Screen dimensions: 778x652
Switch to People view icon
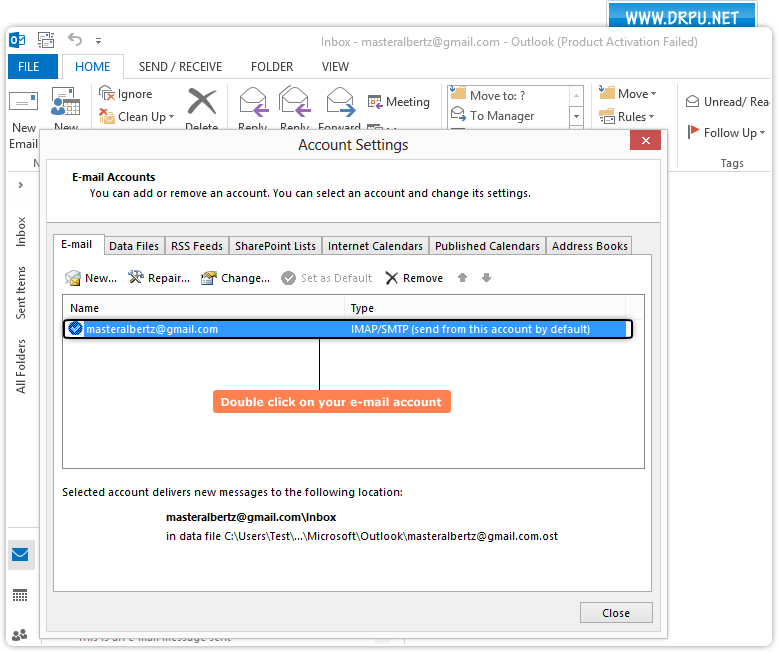click(20, 635)
